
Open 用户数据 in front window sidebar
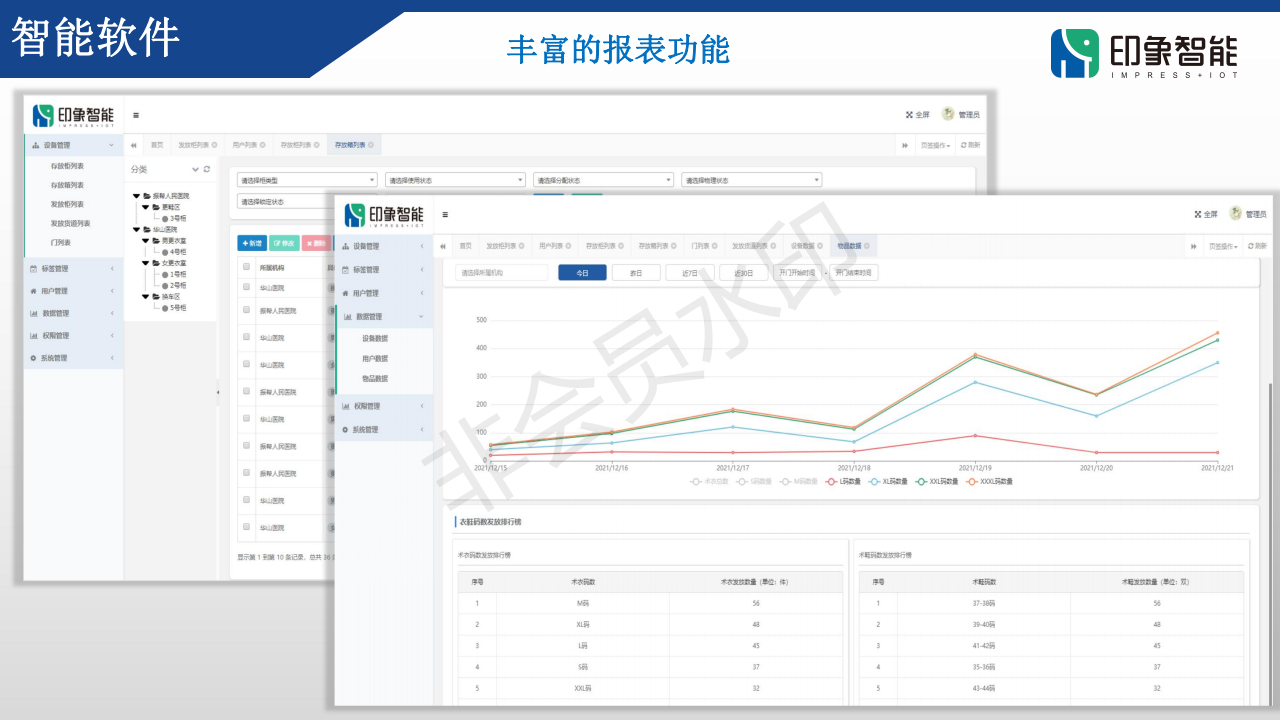click(375, 359)
